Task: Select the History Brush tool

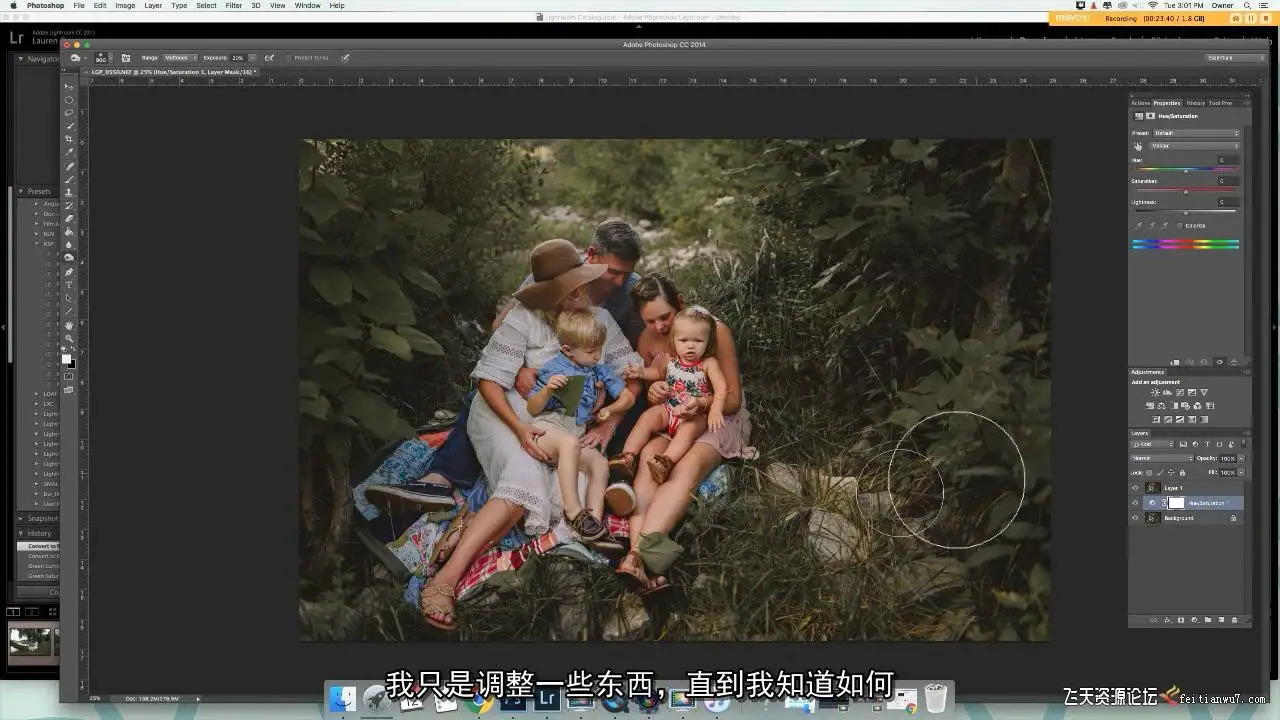Action: point(69,205)
